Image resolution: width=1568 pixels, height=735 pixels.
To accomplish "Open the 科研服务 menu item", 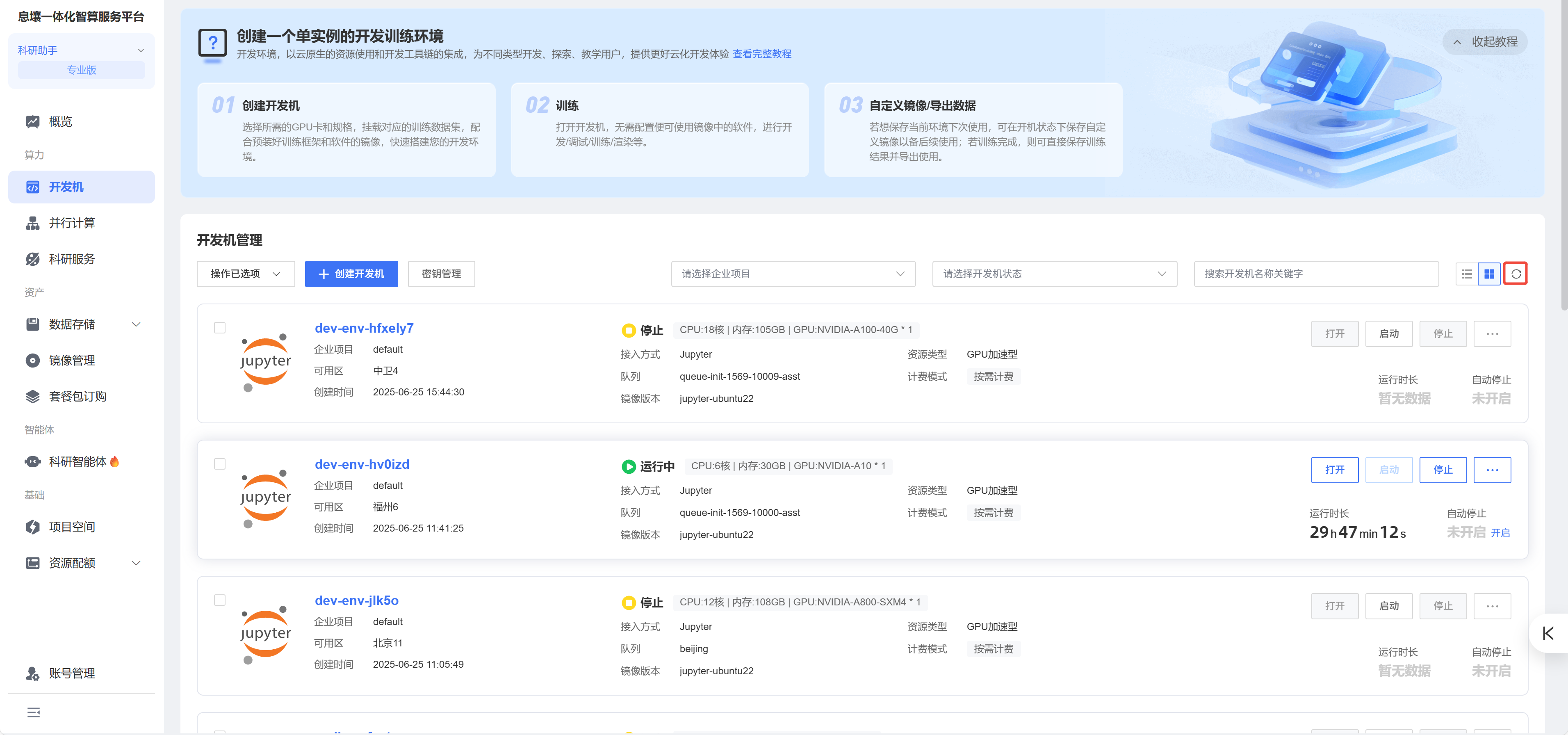I will (x=82, y=259).
